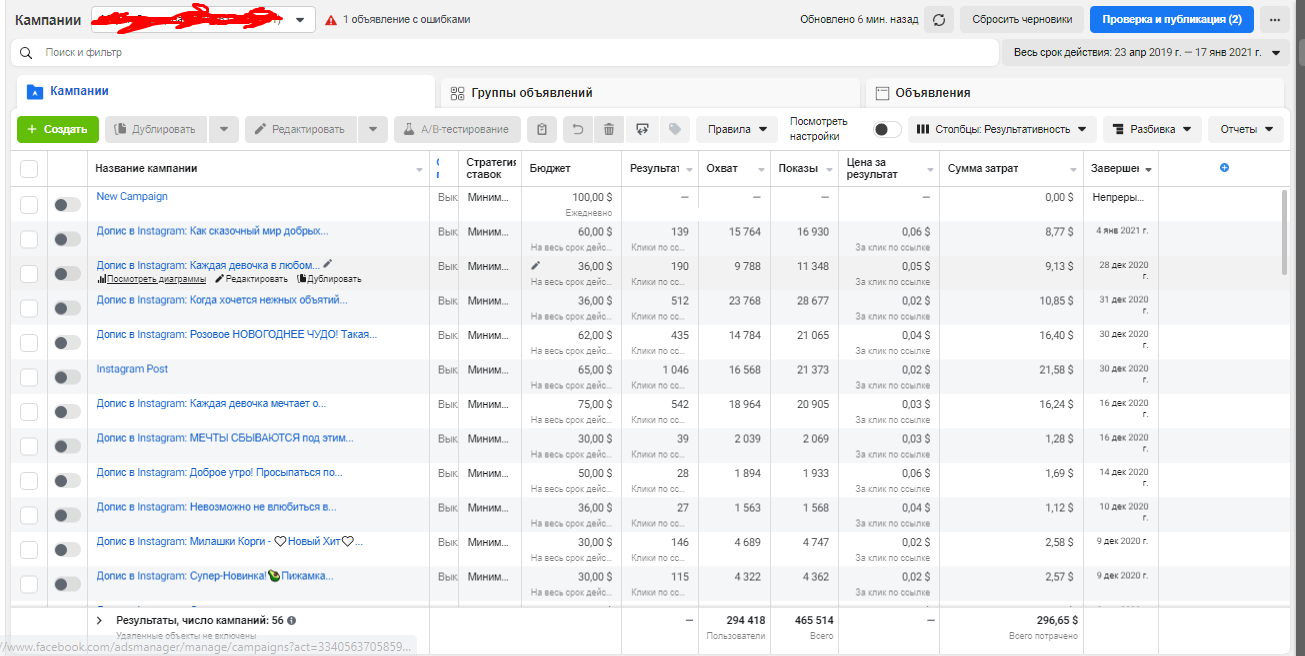Screen dimensions: 1305x656
Task: Open the Разбивка dropdown
Action: (x=1152, y=129)
